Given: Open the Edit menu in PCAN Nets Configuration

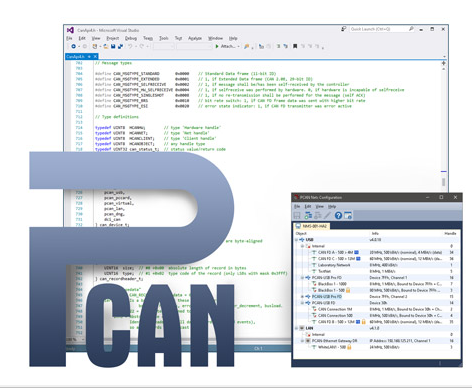Looking at the screenshot, I should tap(308, 206).
